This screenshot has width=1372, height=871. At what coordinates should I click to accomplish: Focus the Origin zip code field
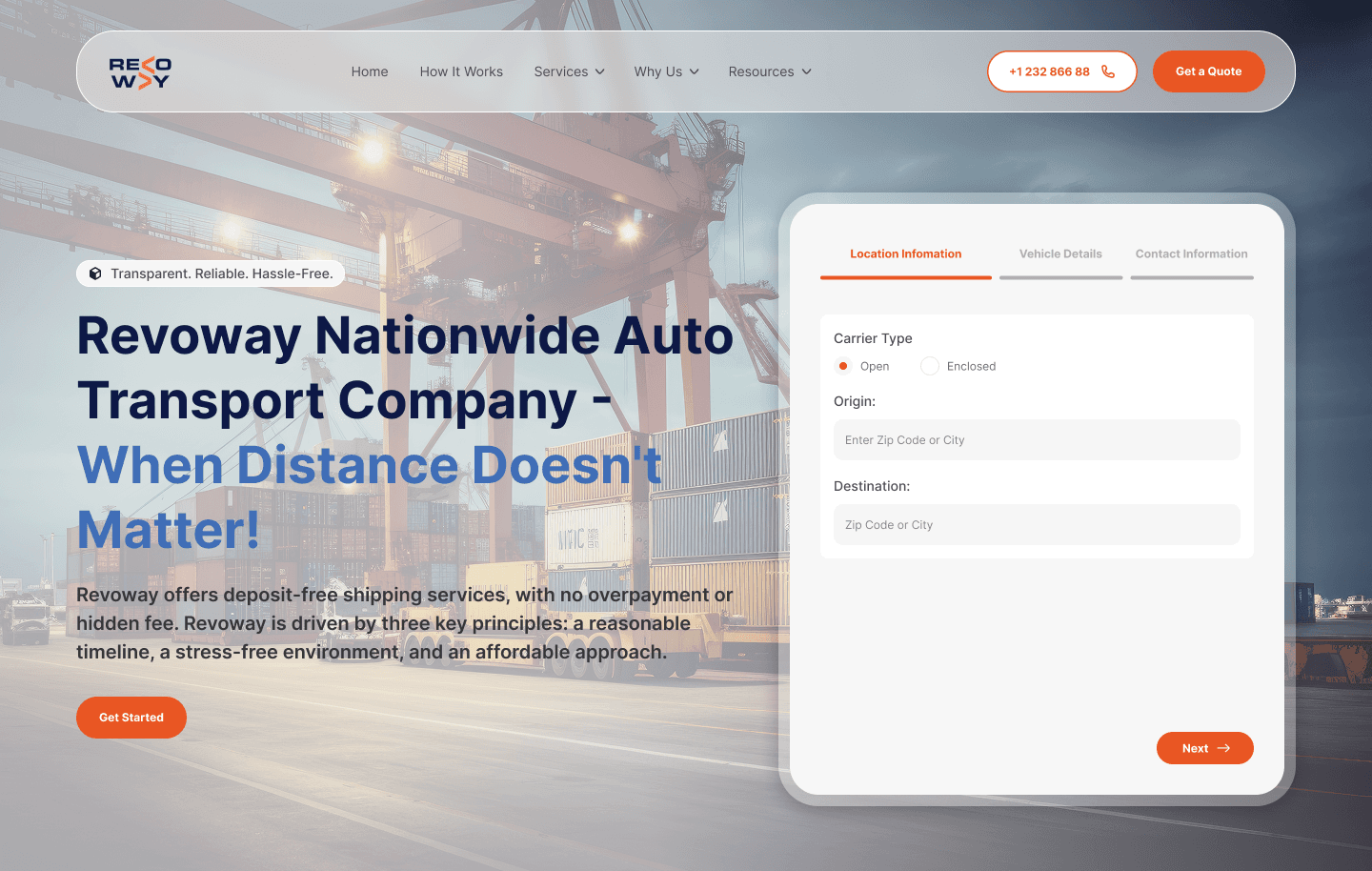pos(1037,440)
